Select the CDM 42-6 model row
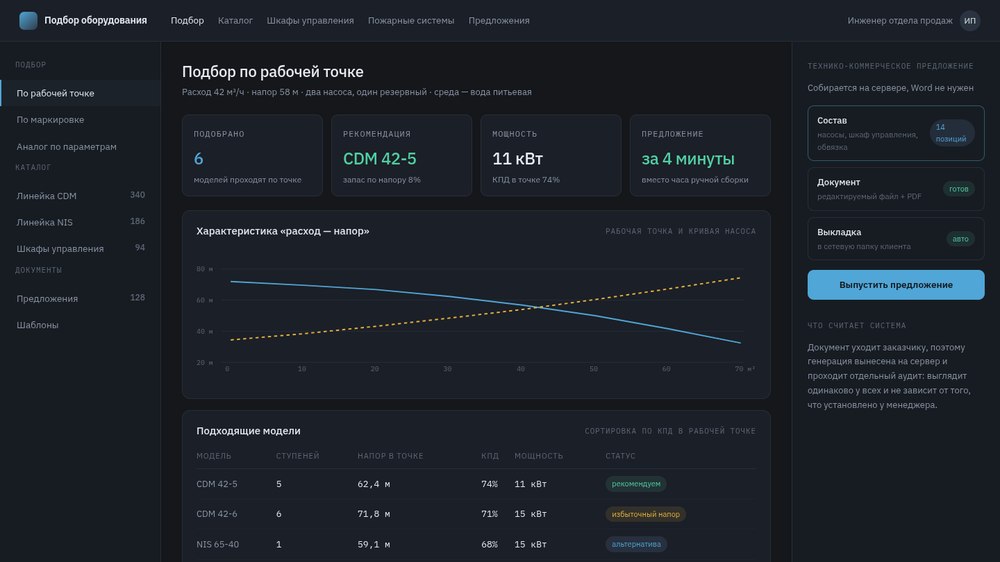This screenshot has height=562, width=1000. click(x=476, y=514)
